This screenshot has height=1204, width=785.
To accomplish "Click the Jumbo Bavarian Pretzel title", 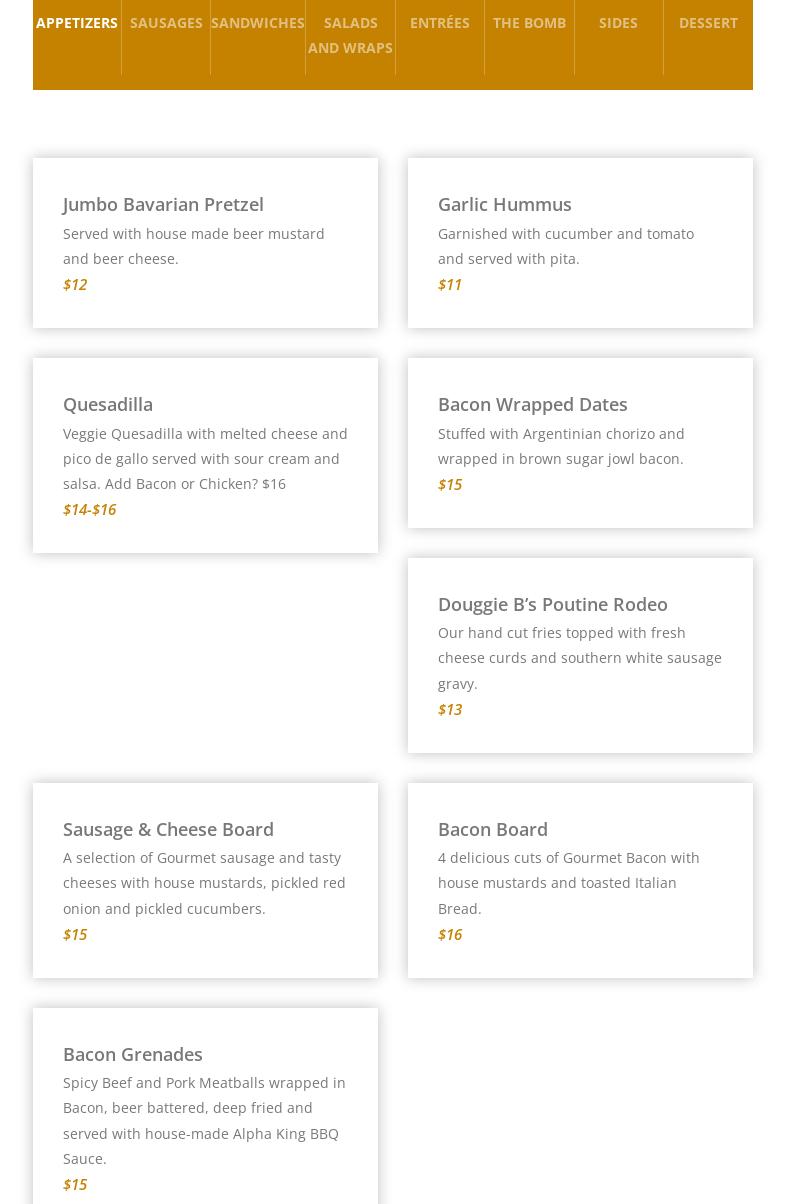I will (x=163, y=204).
